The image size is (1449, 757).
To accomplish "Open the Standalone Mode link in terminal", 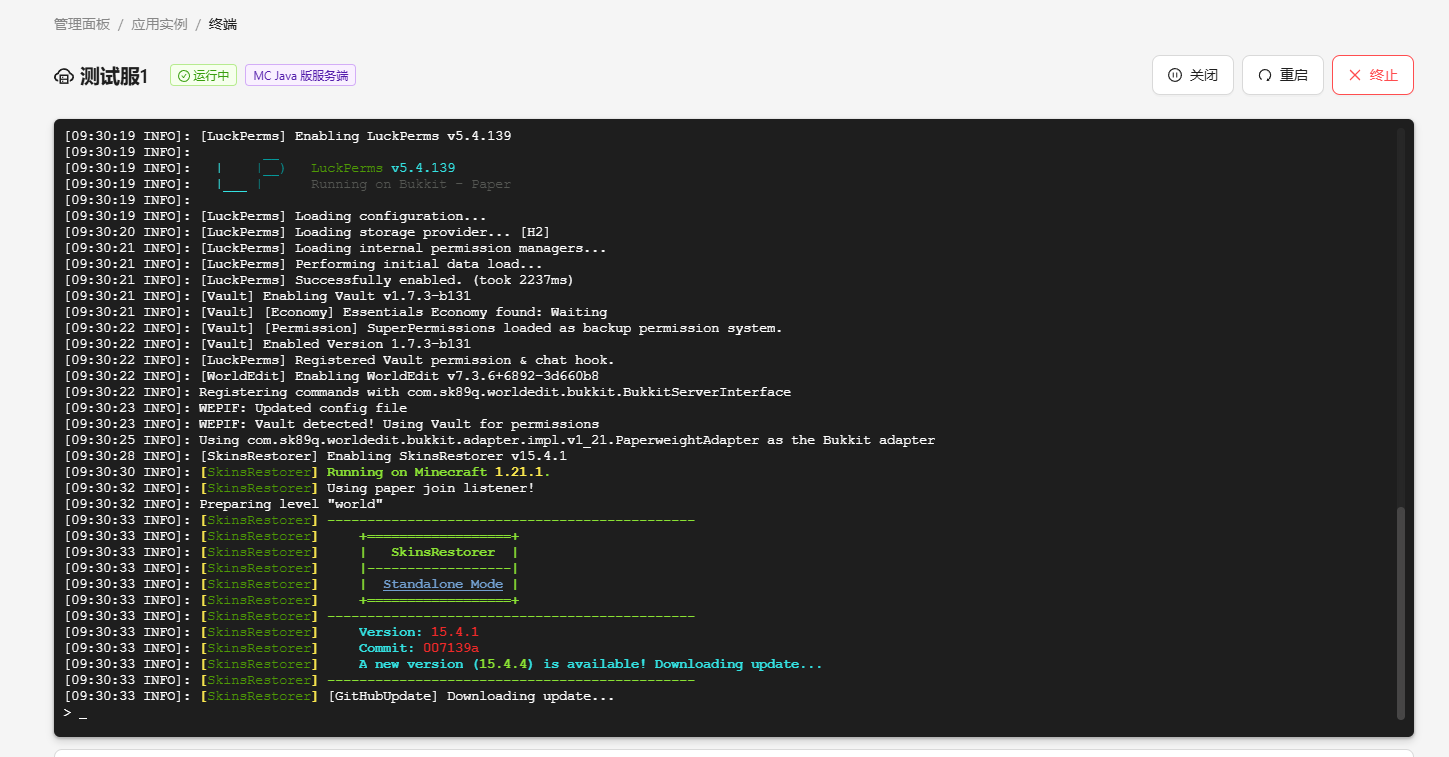I will (x=443, y=584).
